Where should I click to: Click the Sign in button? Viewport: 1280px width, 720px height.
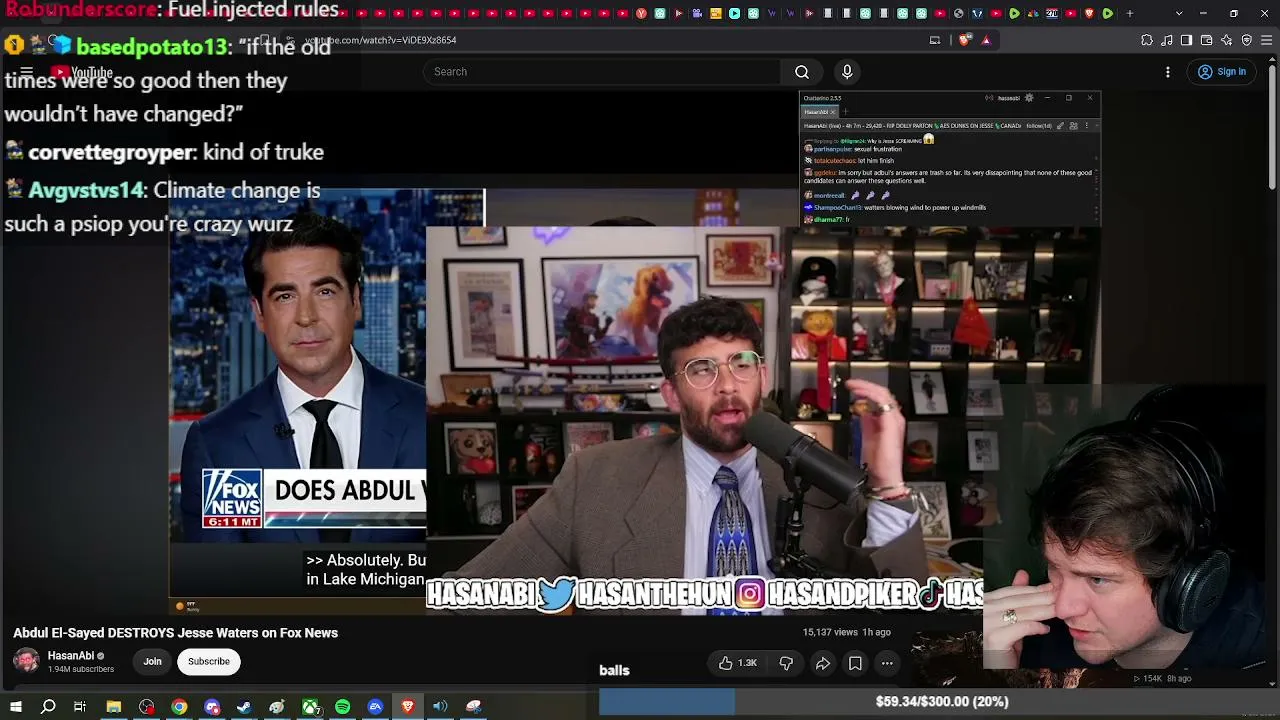[x=1222, y=72]
